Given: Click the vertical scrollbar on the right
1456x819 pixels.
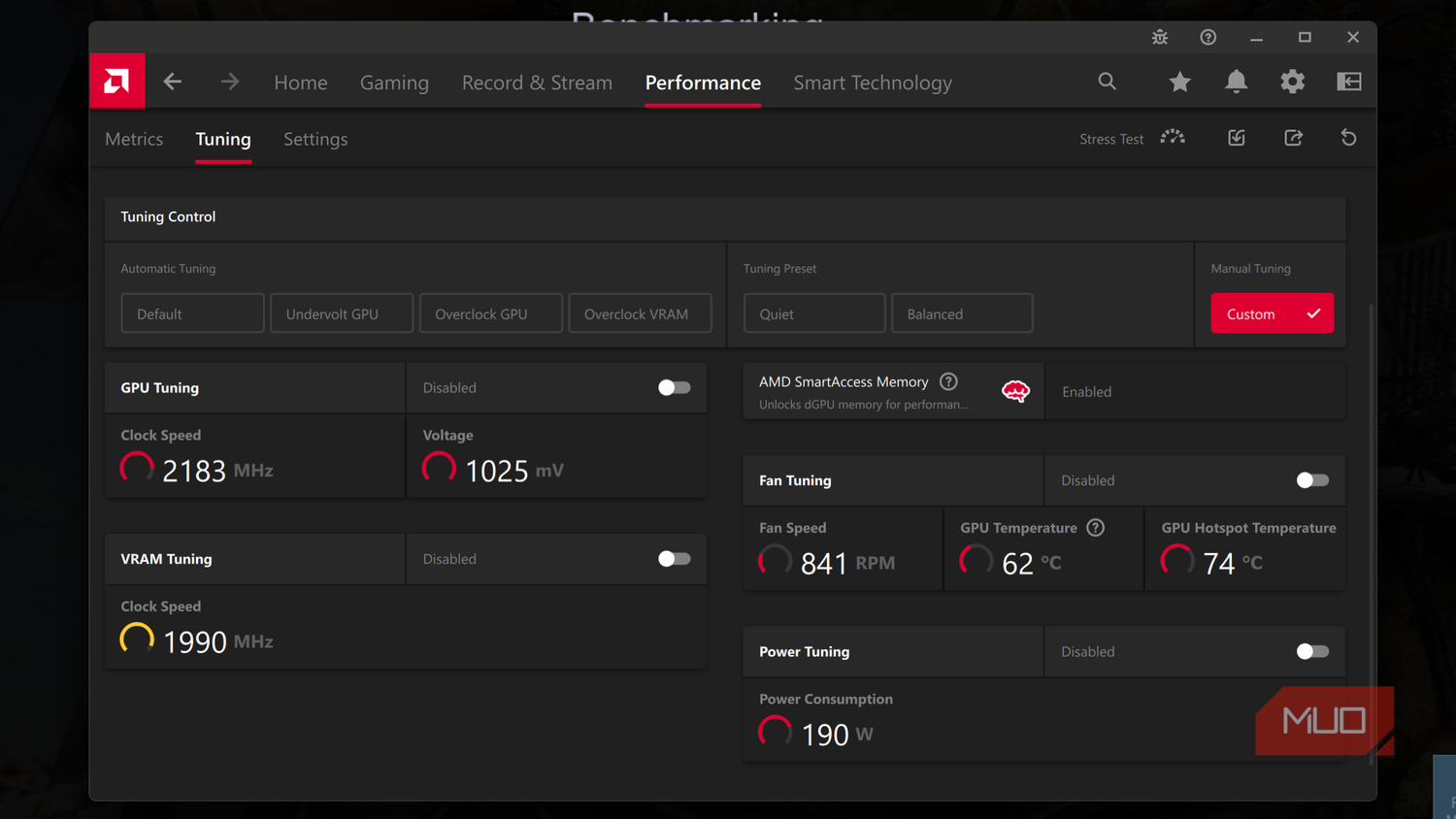Looking at the screenshot, I should pos(1372,535).
